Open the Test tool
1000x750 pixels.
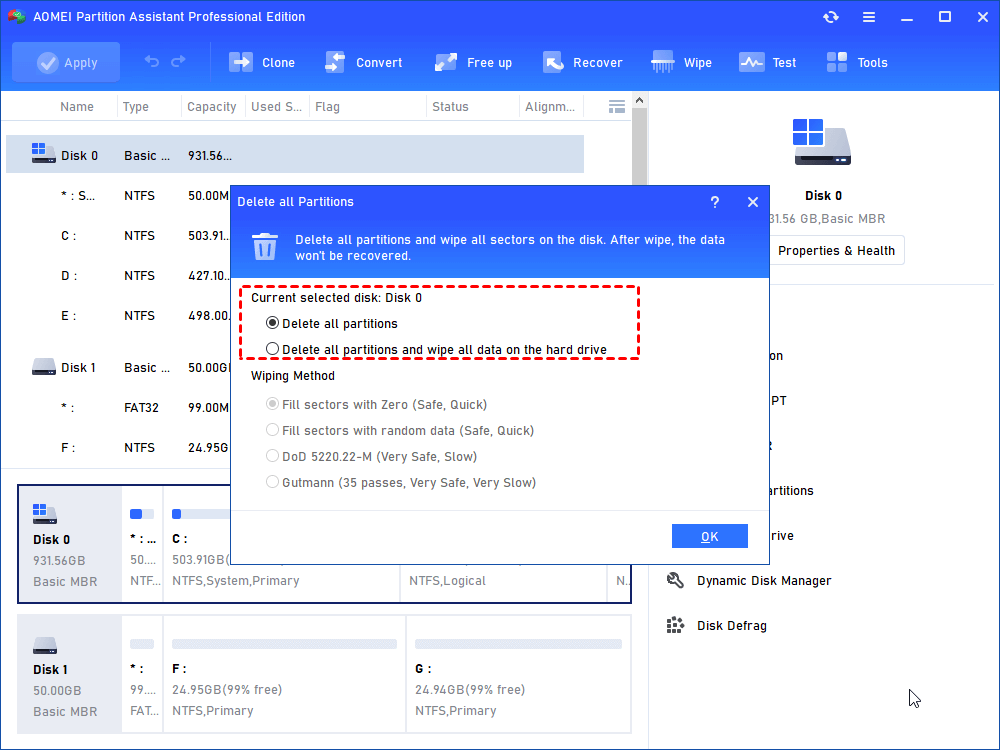point(752,62)
